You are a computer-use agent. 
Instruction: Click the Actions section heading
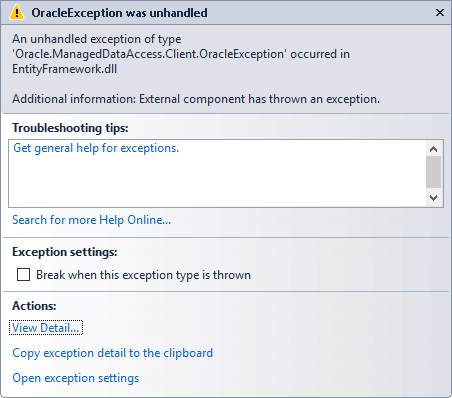(x=34, y=306)
